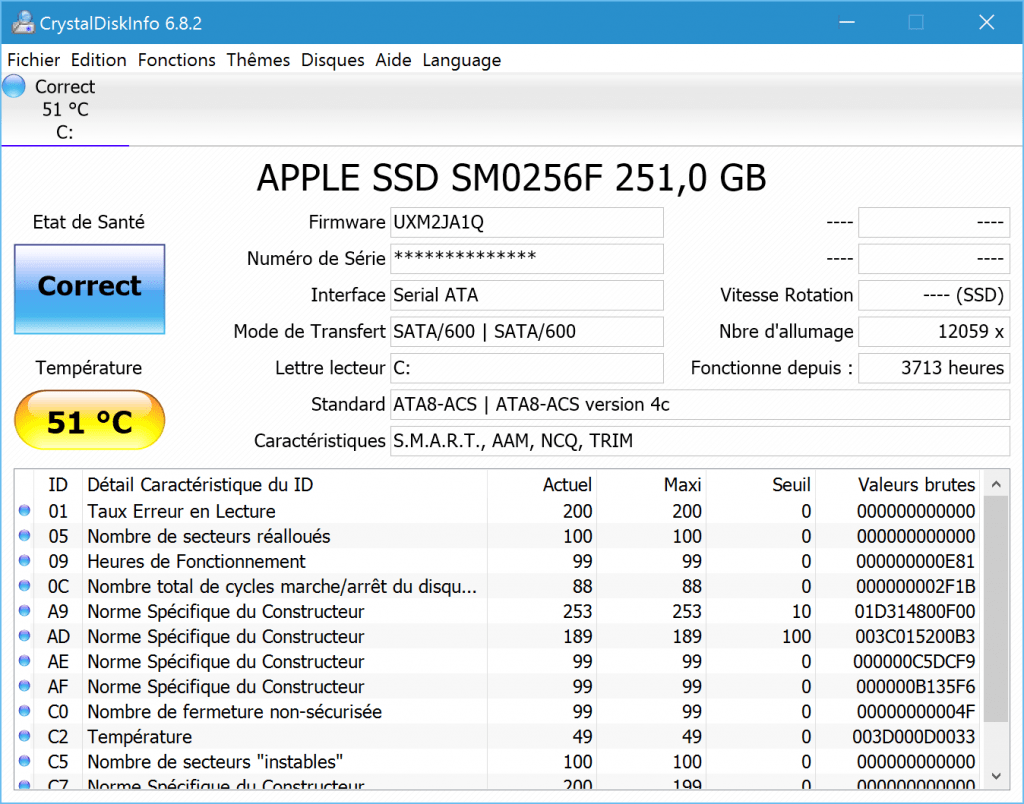Viewport: 1024px width, 804px height.
Task: Select the C: drive tab at top
Action: (65, 109)
